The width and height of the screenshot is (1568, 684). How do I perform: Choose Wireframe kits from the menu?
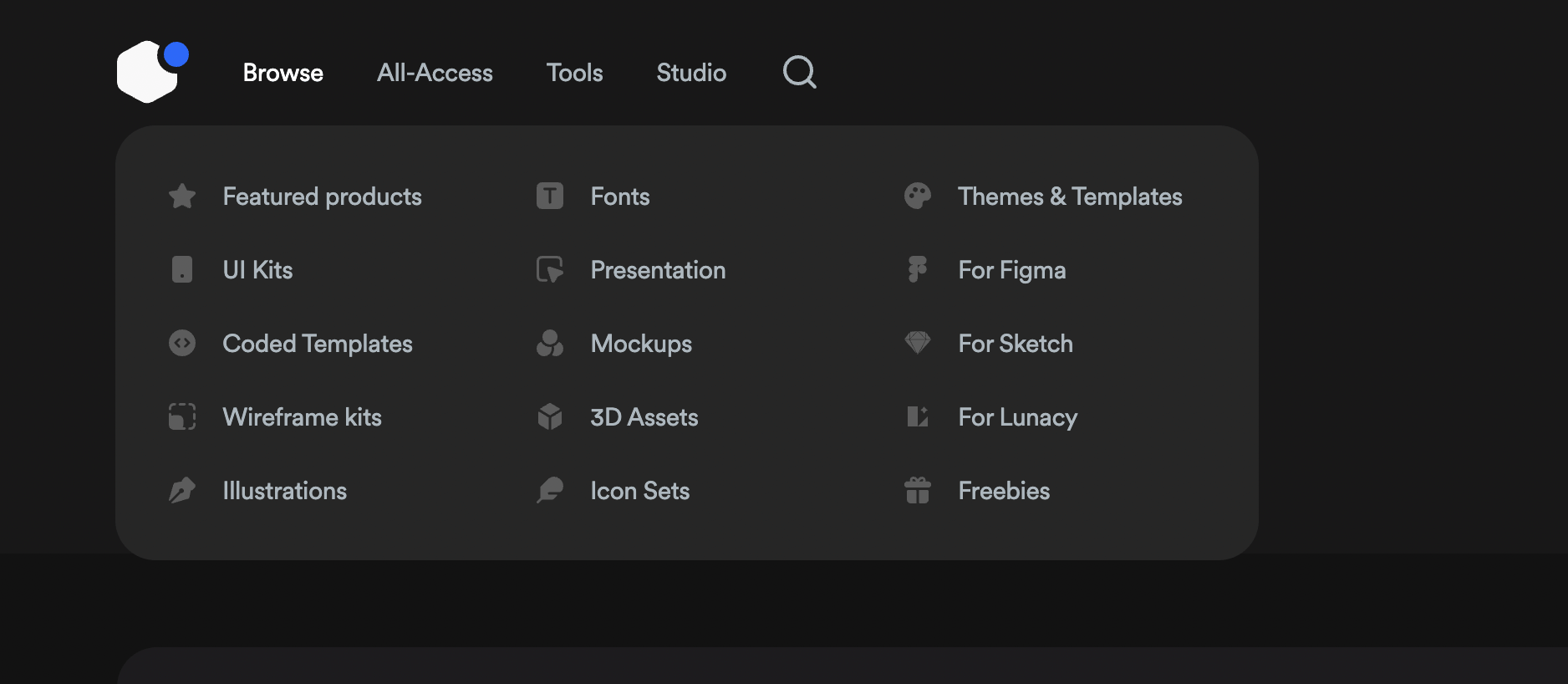click(302, 417)
